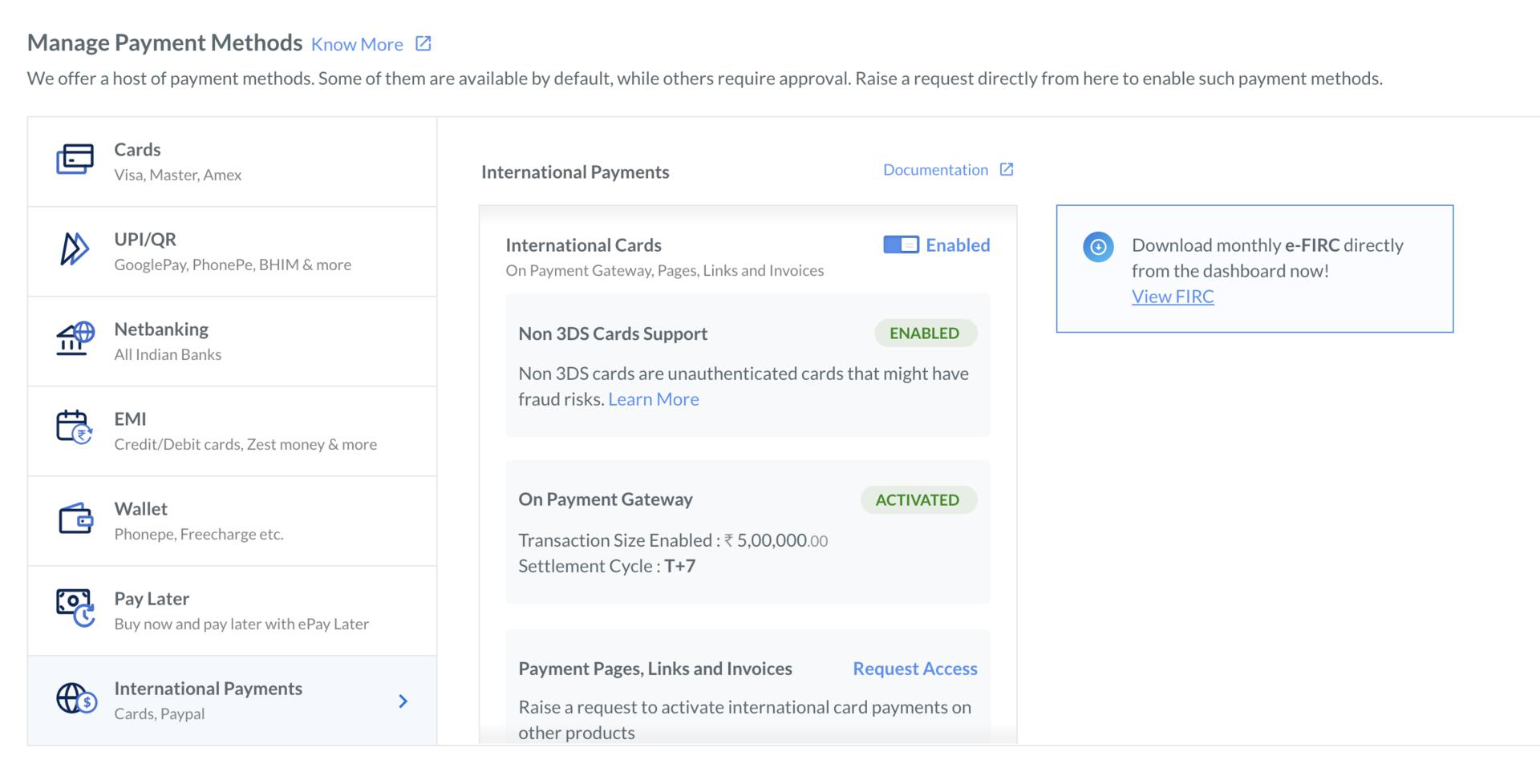The height and width of the screenshot is (784, 1540).
Task: Click 'Cards, Paypal' subtitle
Action: pos(159,713)
